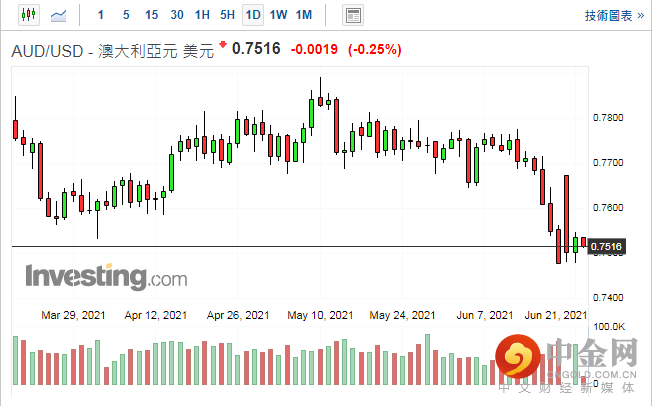Select the 5 minute timeframe
This screenshot has width=652, height=406.
click(x=126, y=15)
